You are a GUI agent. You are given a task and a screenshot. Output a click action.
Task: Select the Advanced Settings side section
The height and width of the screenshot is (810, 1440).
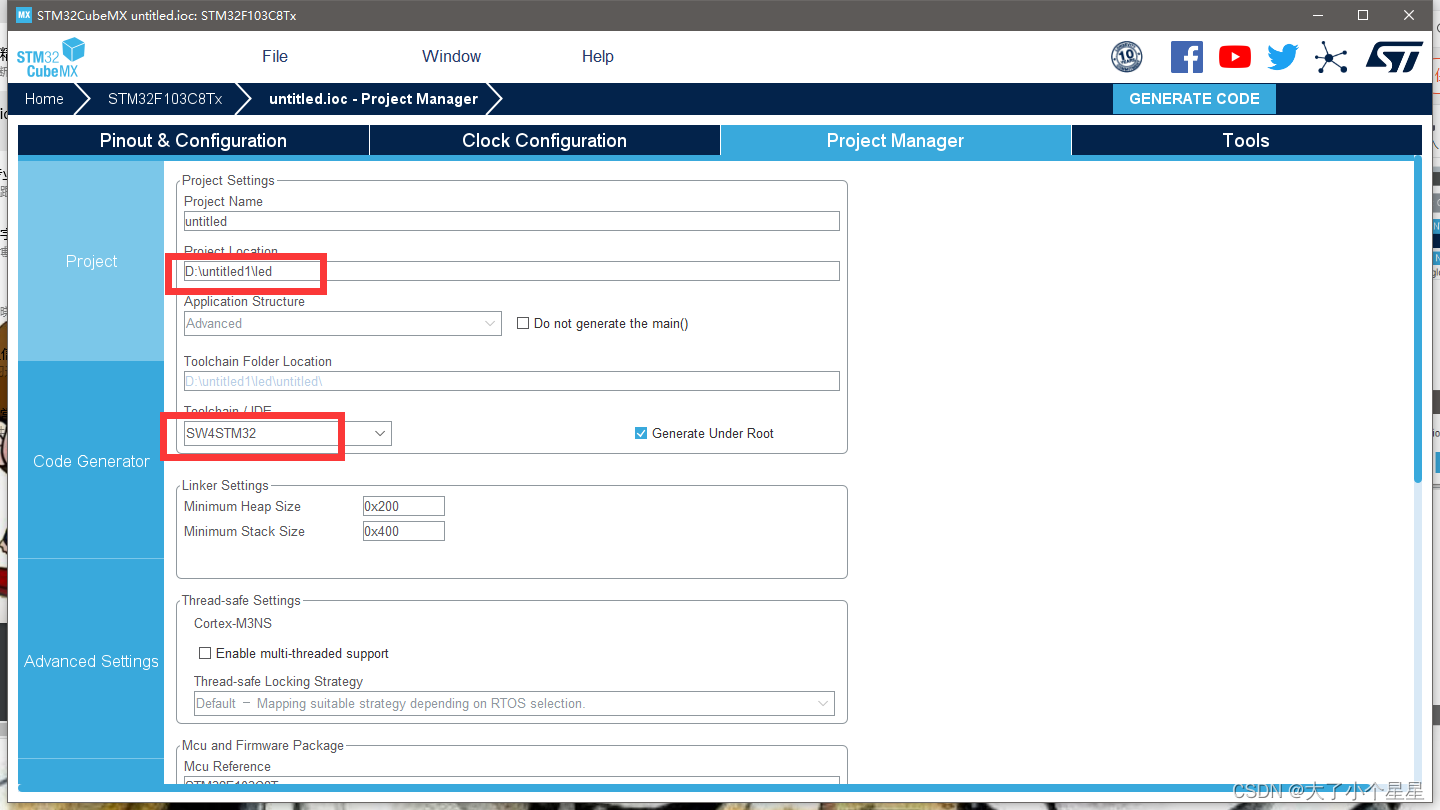pos(91,661)
